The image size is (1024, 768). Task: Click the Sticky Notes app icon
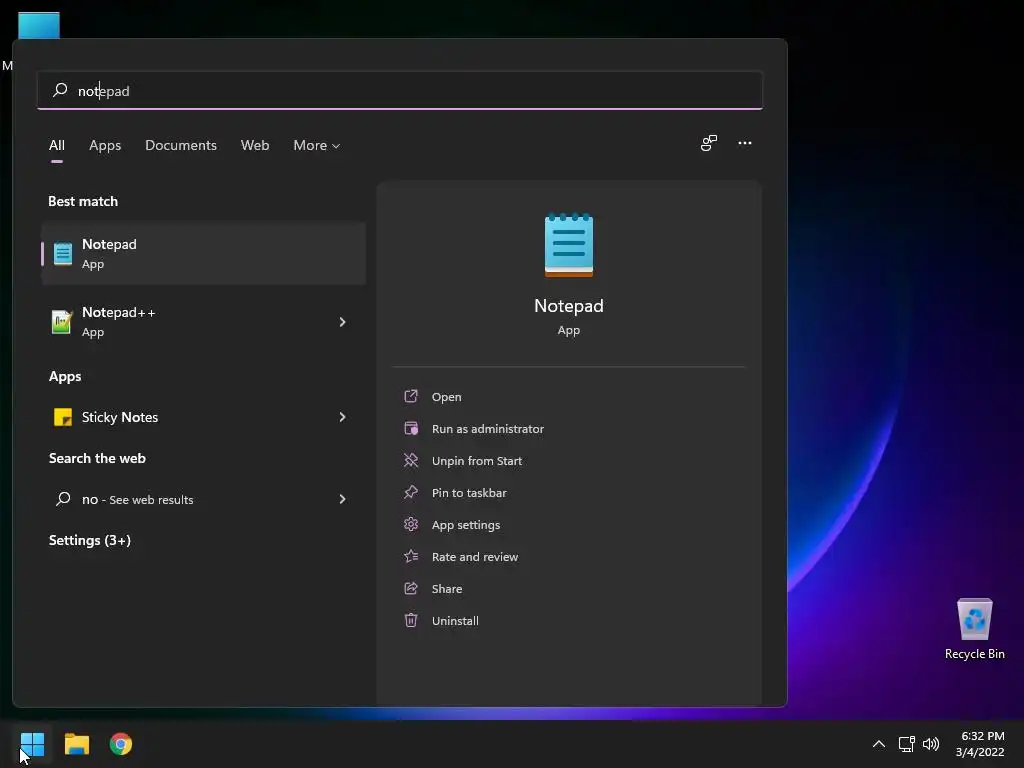coord(63,417)
